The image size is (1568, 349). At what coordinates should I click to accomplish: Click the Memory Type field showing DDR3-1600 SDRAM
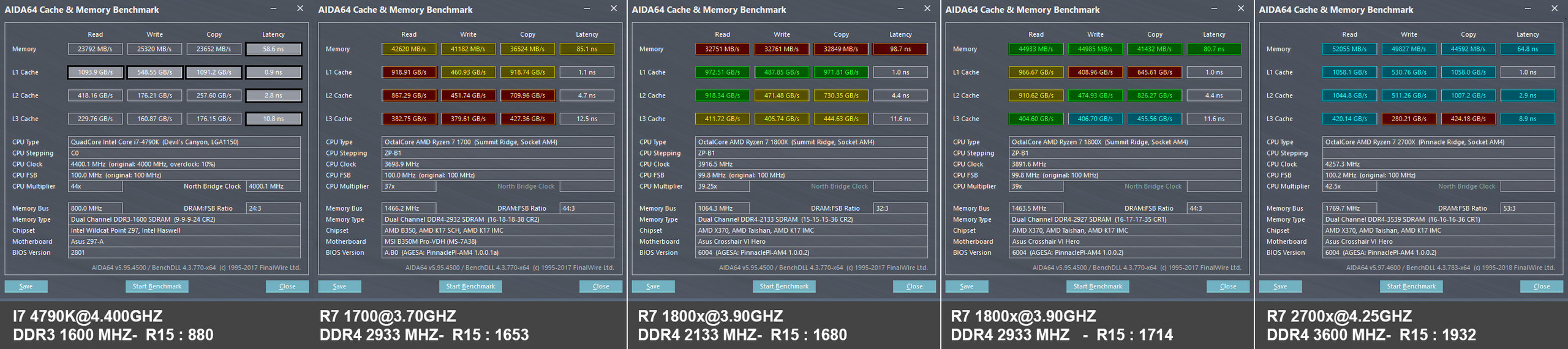184,219
